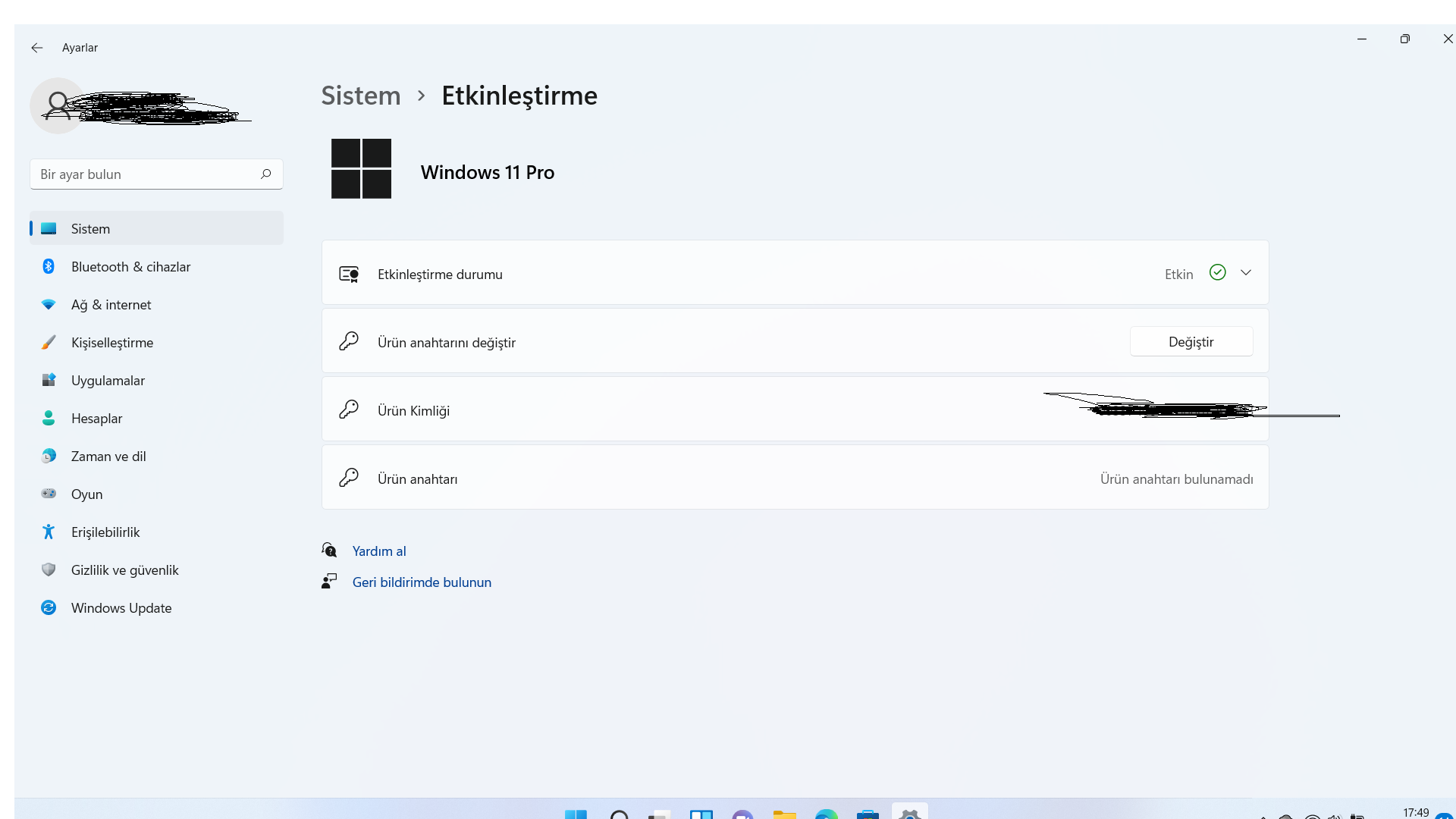This screenshot has width=1456, height=819.
Task: Click the Etkinleştirme durumu row
Action: [682, 274]
